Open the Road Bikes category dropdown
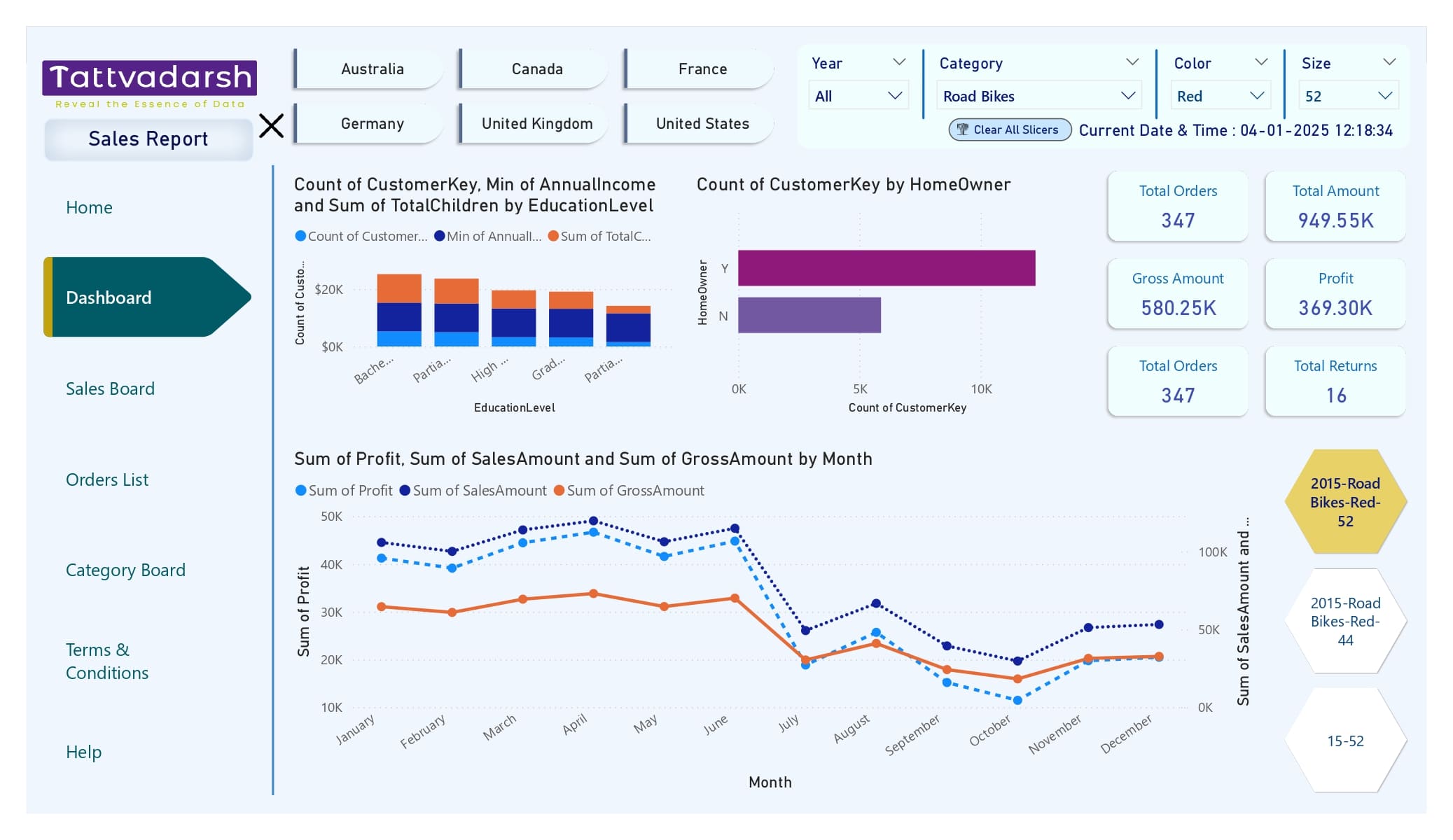The height and width of the screenshot is (840, 1453). 1039,96
